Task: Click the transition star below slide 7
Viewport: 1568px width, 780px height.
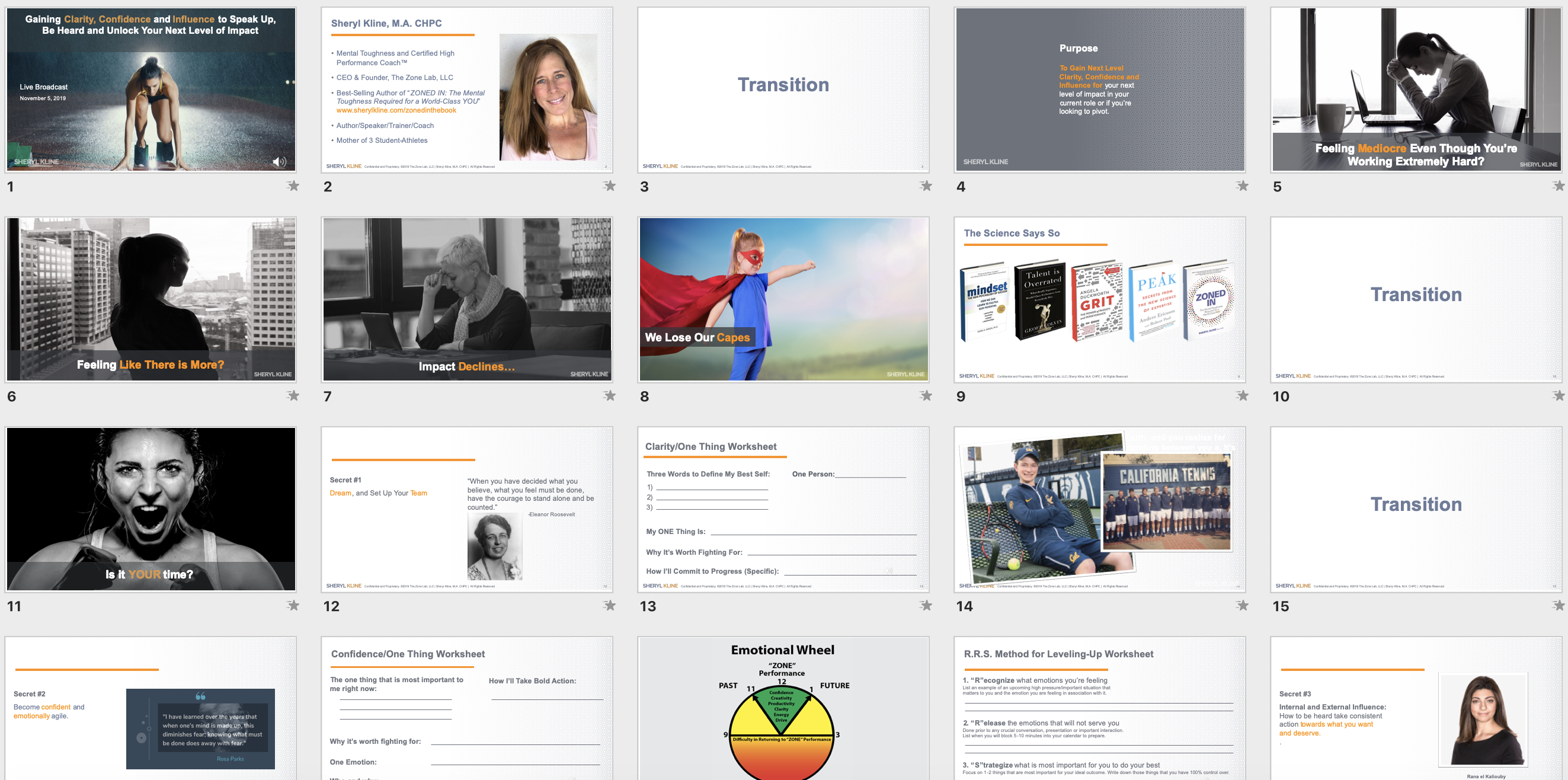Action: (x=609, y=396)
